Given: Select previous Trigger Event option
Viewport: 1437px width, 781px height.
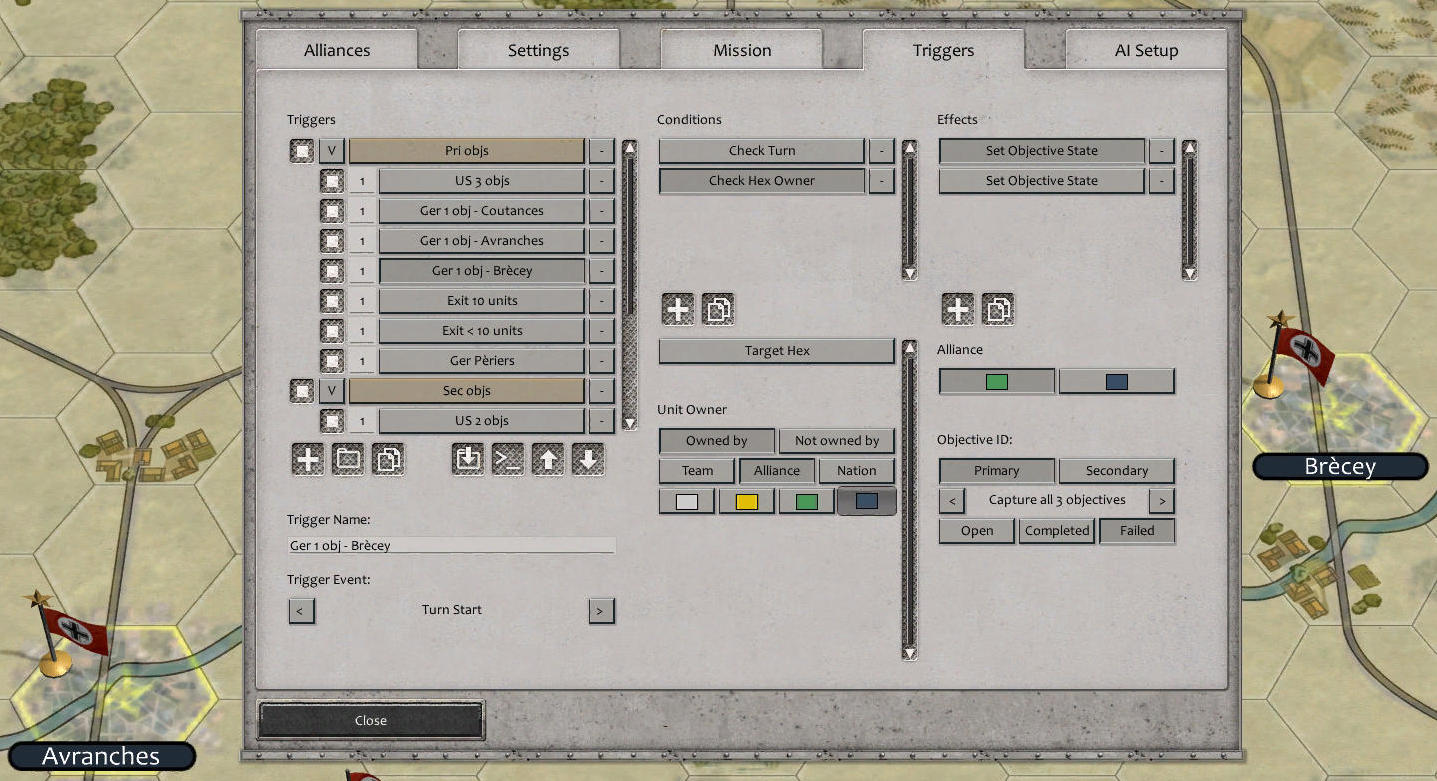Looking at the screenshot, I should (301, 611).
